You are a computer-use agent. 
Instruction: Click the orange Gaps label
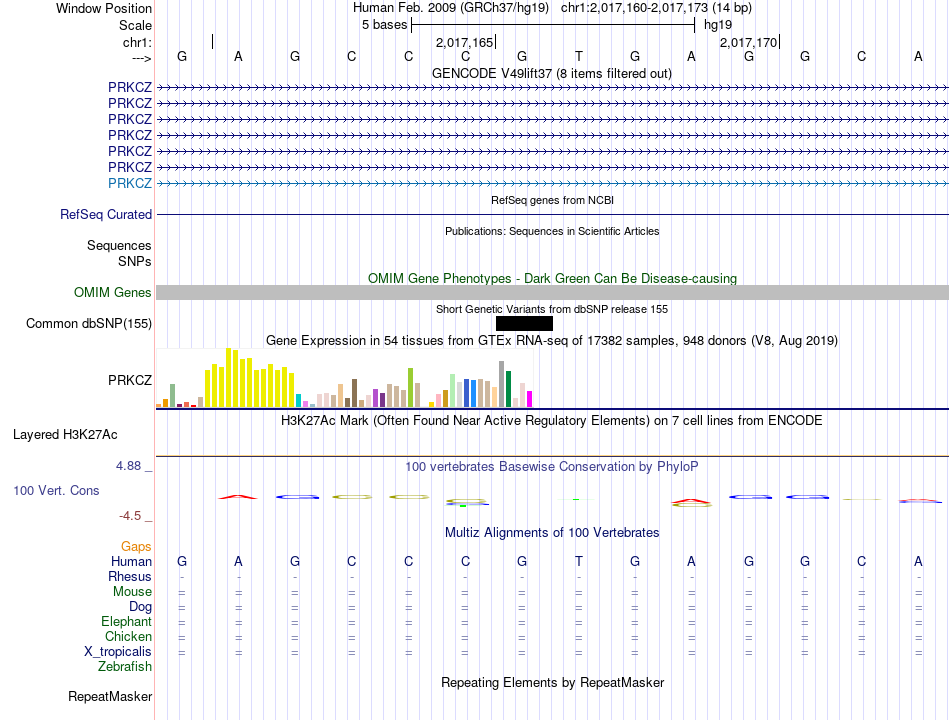[136, 547]
